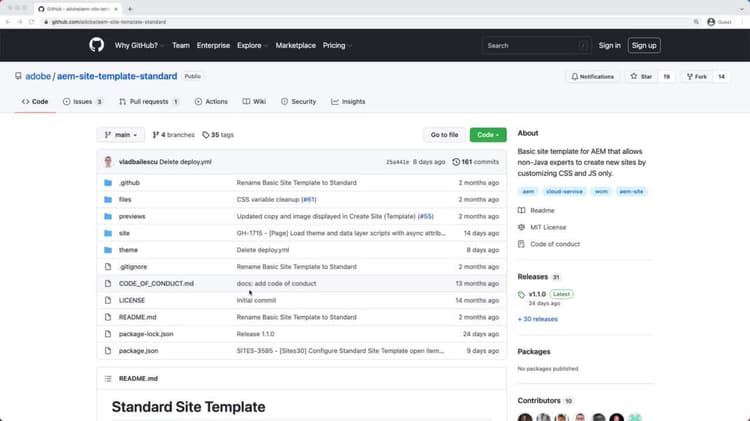Go to Marketplace in header

[296, 45]
